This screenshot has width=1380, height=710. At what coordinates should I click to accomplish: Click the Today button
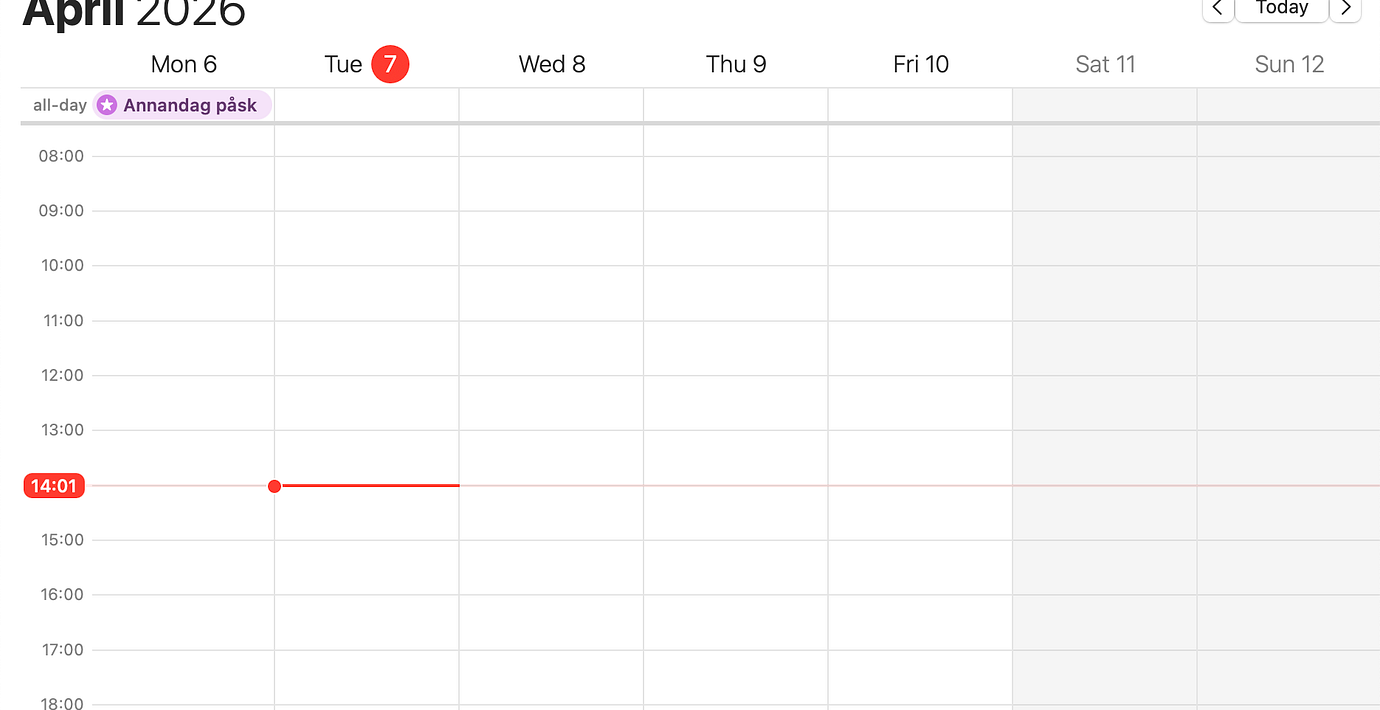pos(1281,8)
